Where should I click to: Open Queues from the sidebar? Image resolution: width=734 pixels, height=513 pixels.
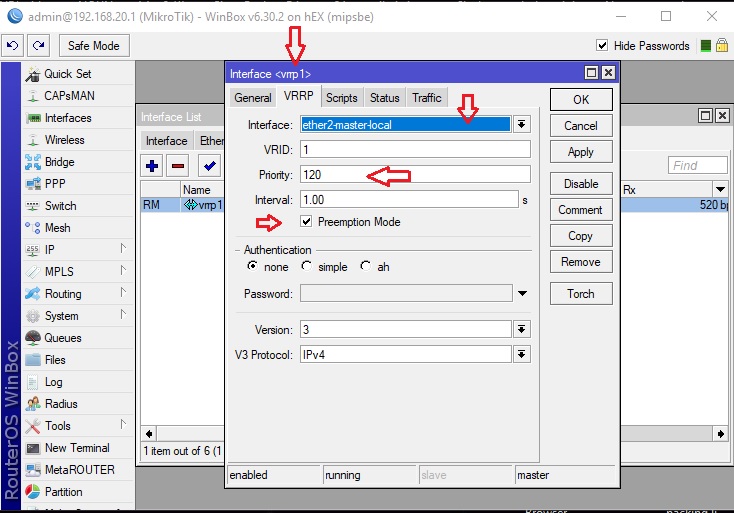[x=63, y=338]
